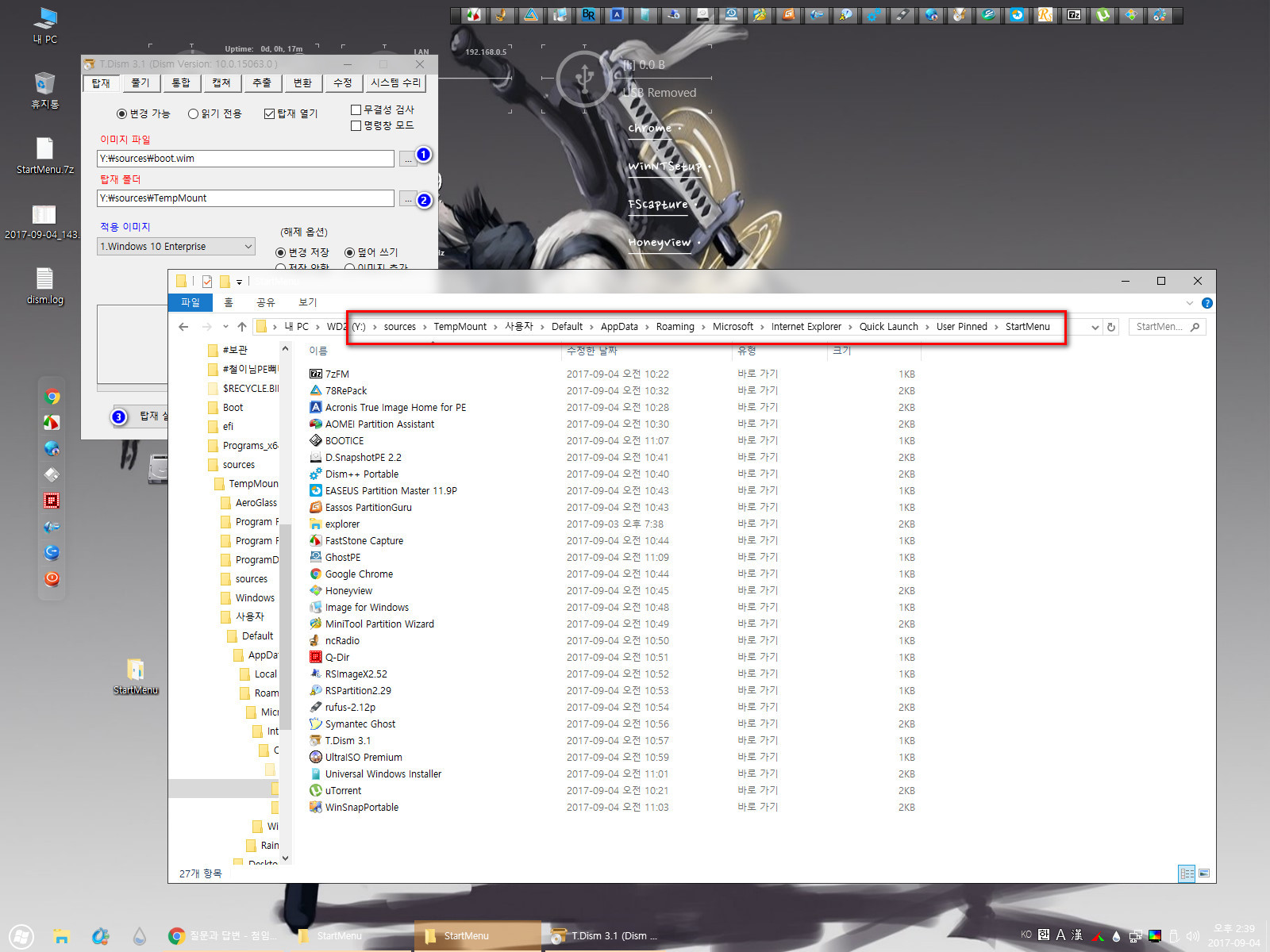Screen dimensions: 1270x952
Task: Click Internet Explorer breadcrumb segment
Action: [806, 327]
